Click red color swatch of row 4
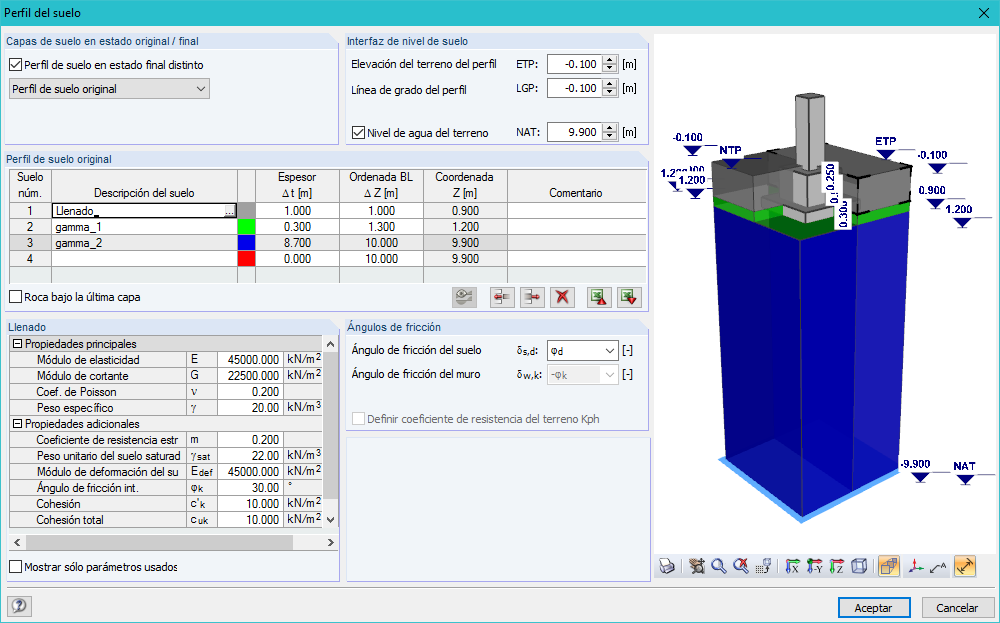1000x623 pixels. [246, 259]
